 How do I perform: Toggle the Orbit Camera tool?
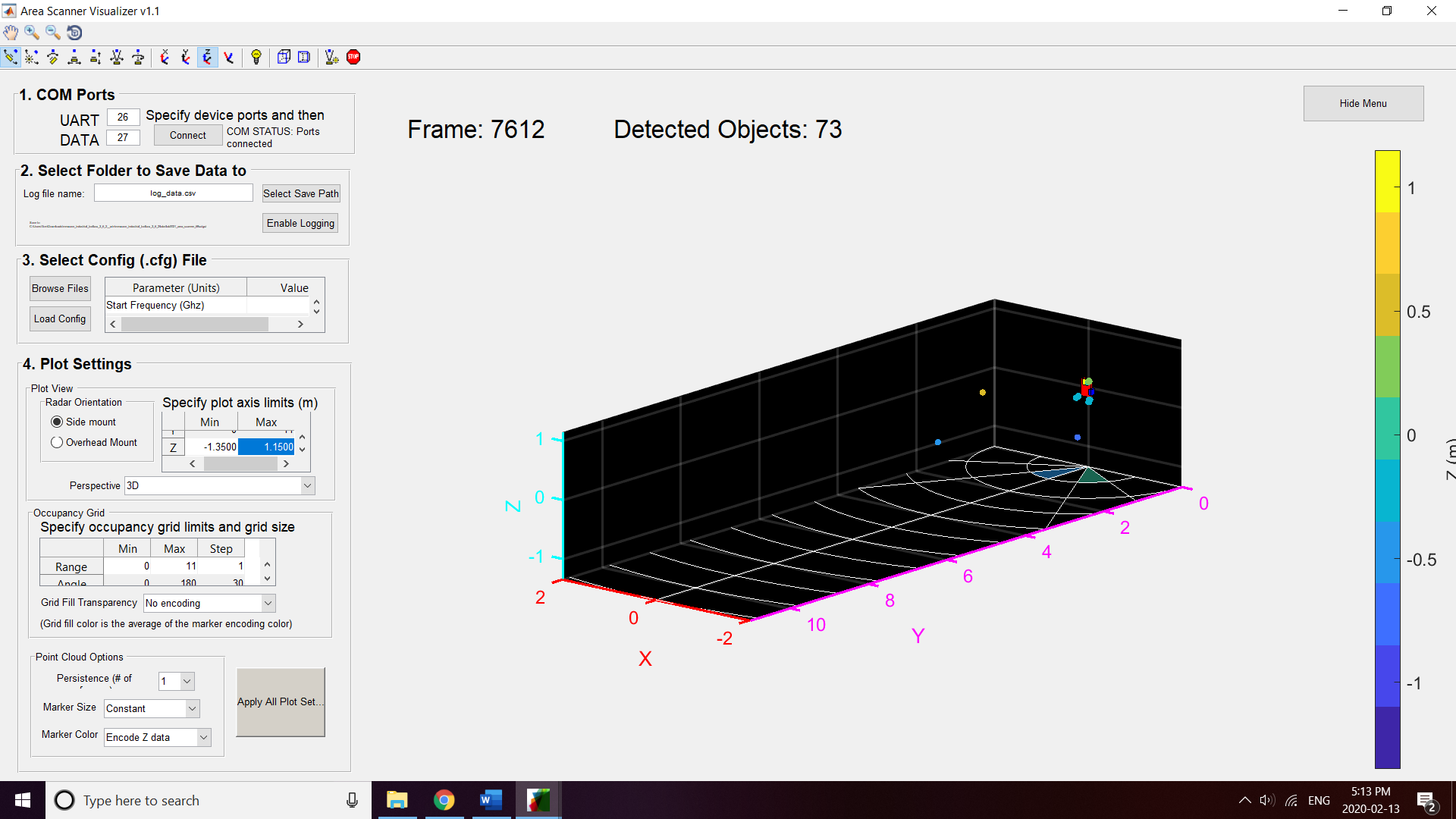tap(11, 58)
